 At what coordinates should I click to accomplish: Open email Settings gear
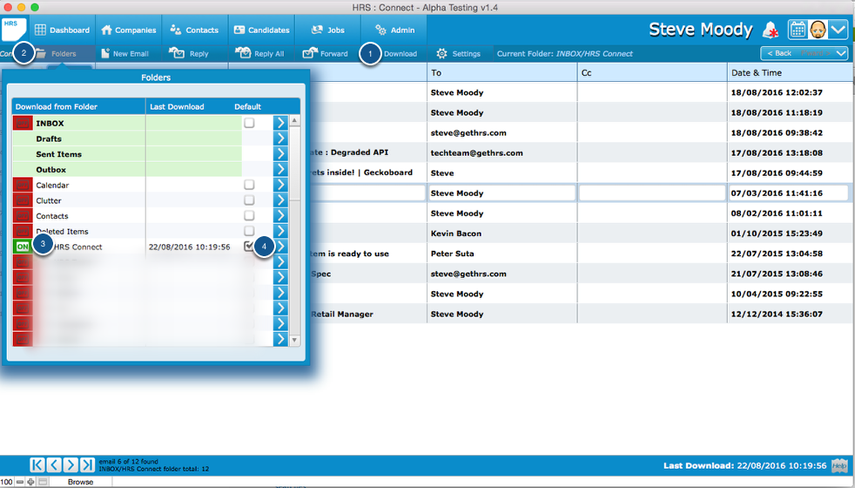(x=459, y=53)
